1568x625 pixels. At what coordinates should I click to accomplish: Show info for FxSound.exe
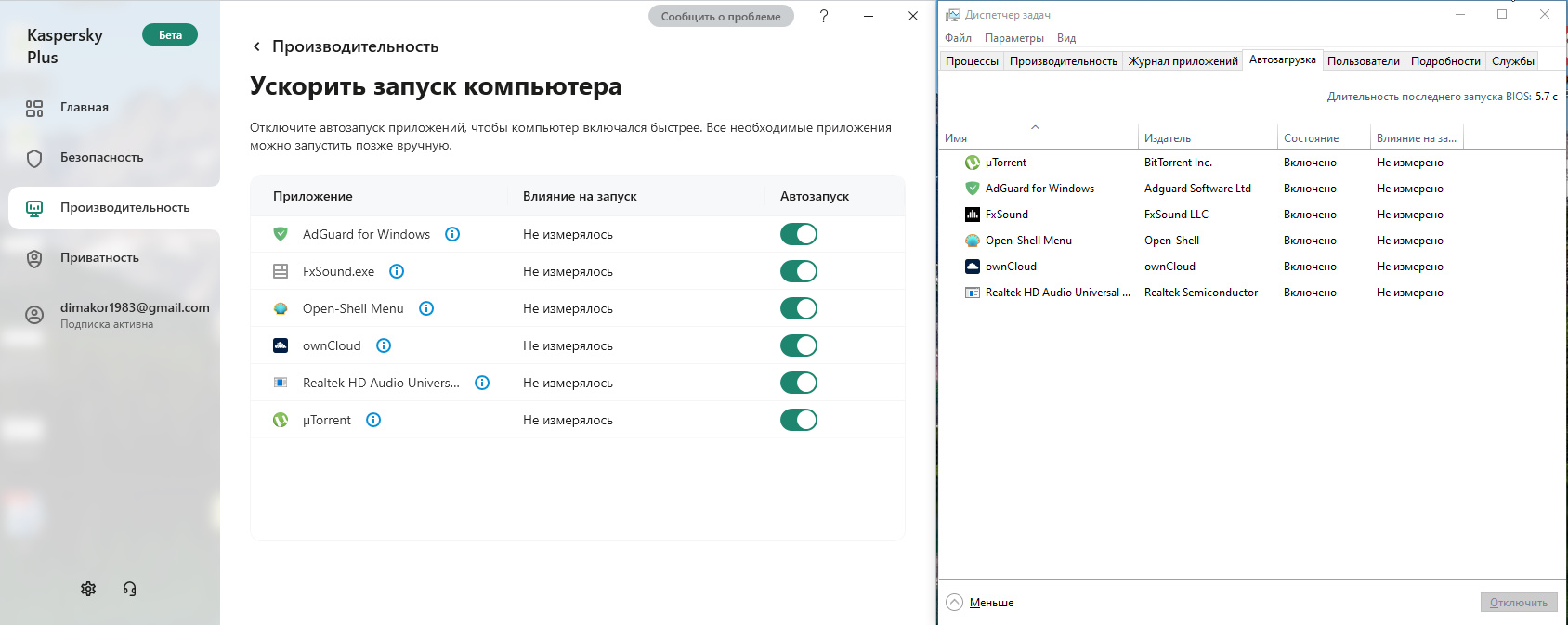tap(397, 271)
